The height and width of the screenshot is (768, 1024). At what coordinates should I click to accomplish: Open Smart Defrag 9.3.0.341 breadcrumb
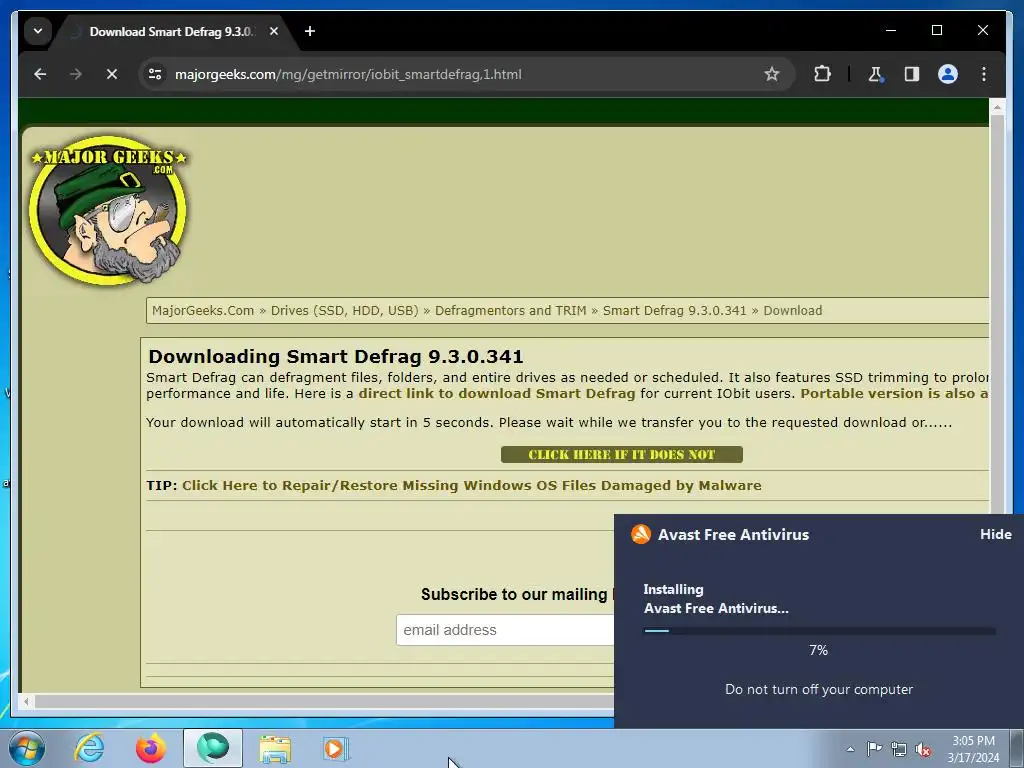pyautogui.click(x=675, y=311)
